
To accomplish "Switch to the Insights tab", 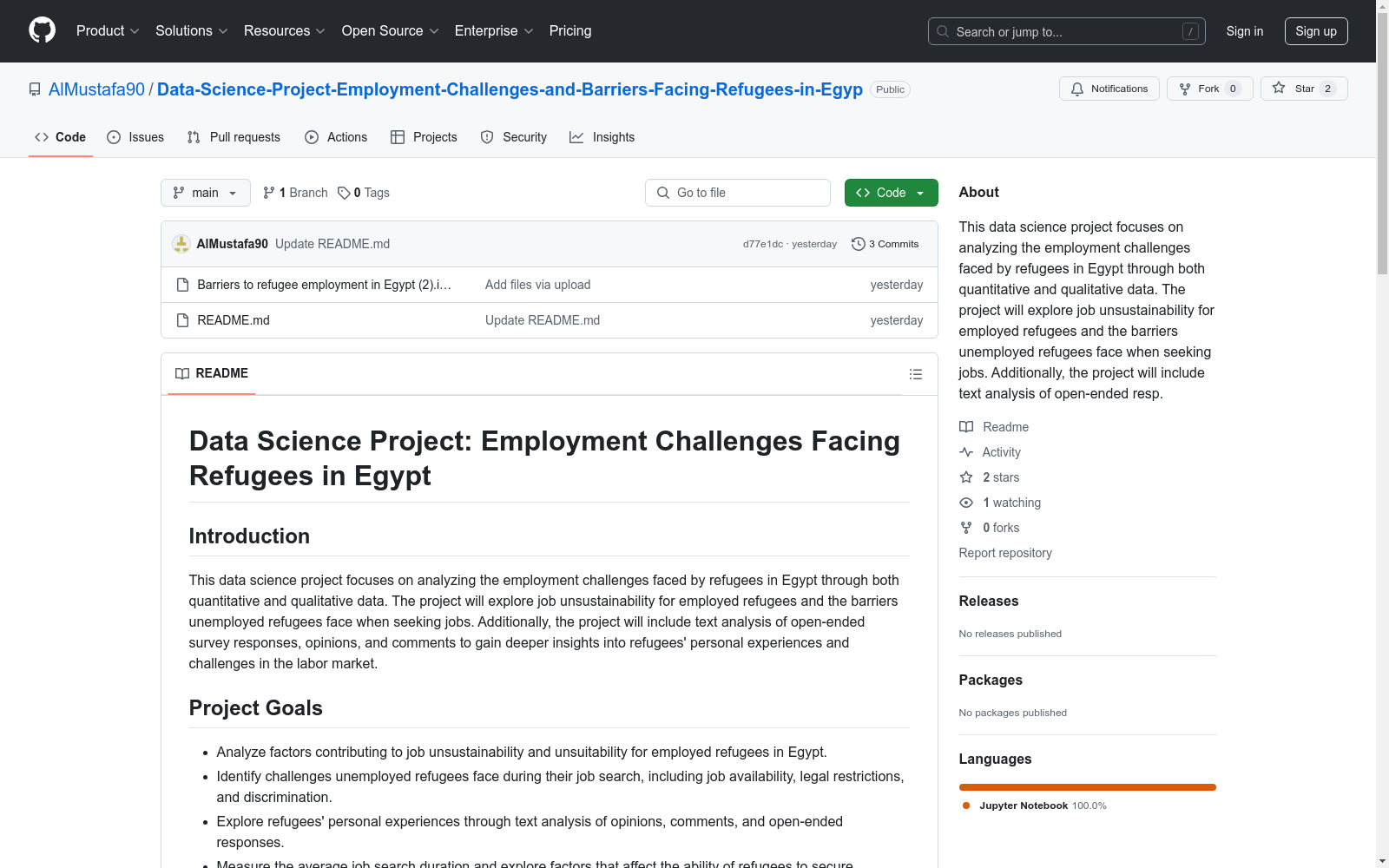I will [x=602, y=137].
